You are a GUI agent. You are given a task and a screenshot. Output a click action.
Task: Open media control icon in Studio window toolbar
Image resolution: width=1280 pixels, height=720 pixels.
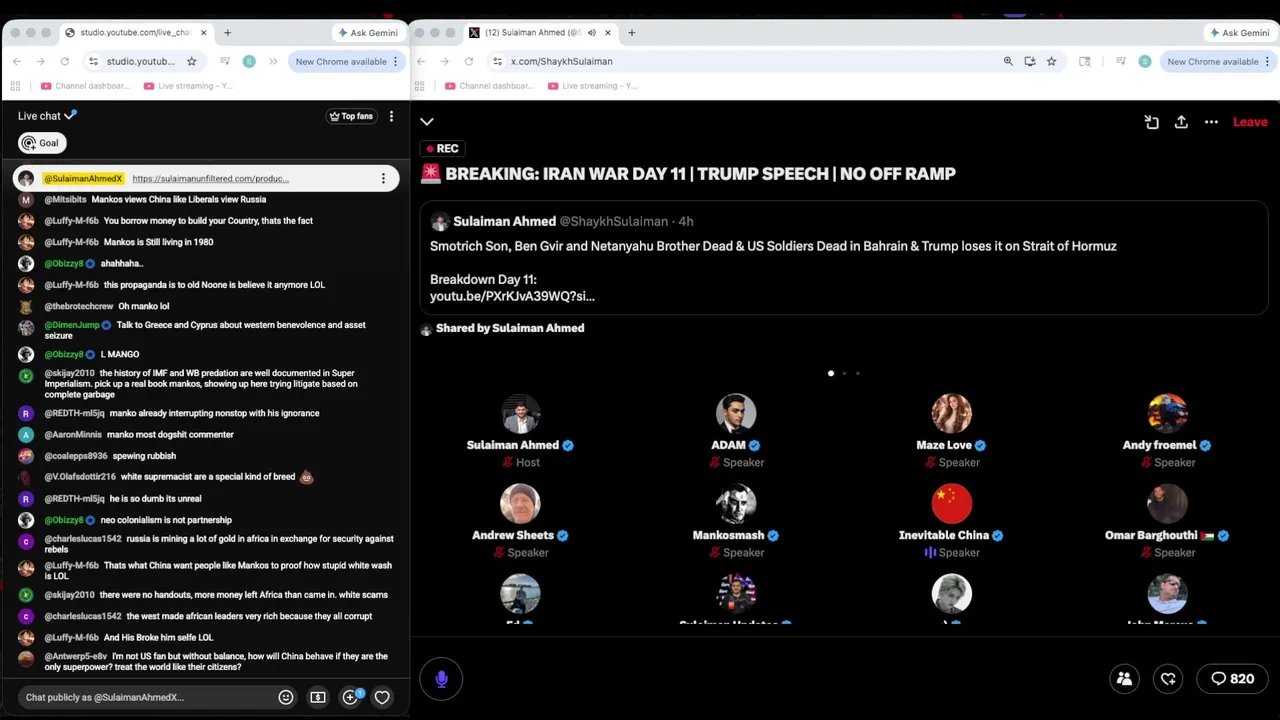pos(225,61)
